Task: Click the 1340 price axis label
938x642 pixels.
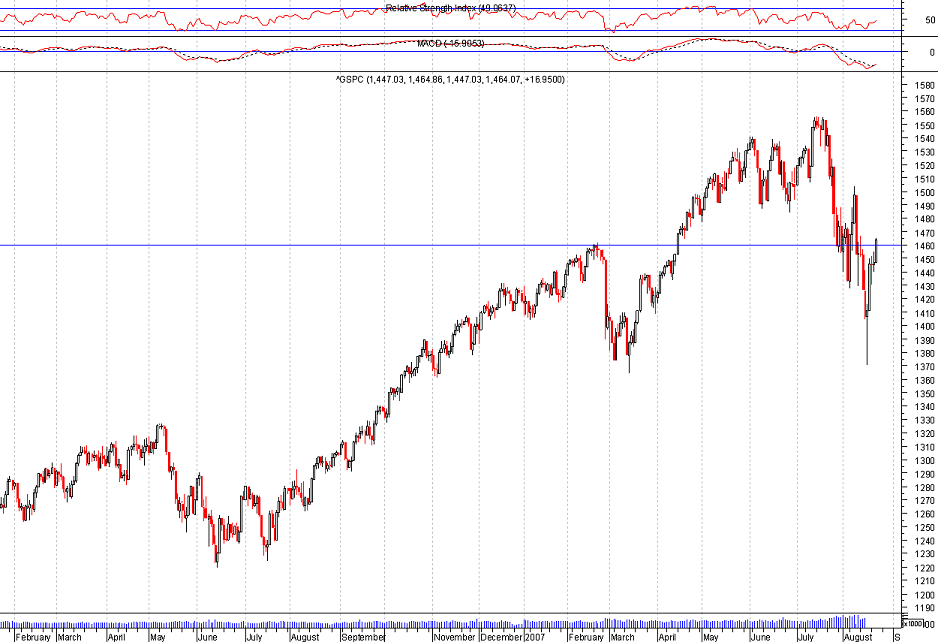Action: (925, 407)
